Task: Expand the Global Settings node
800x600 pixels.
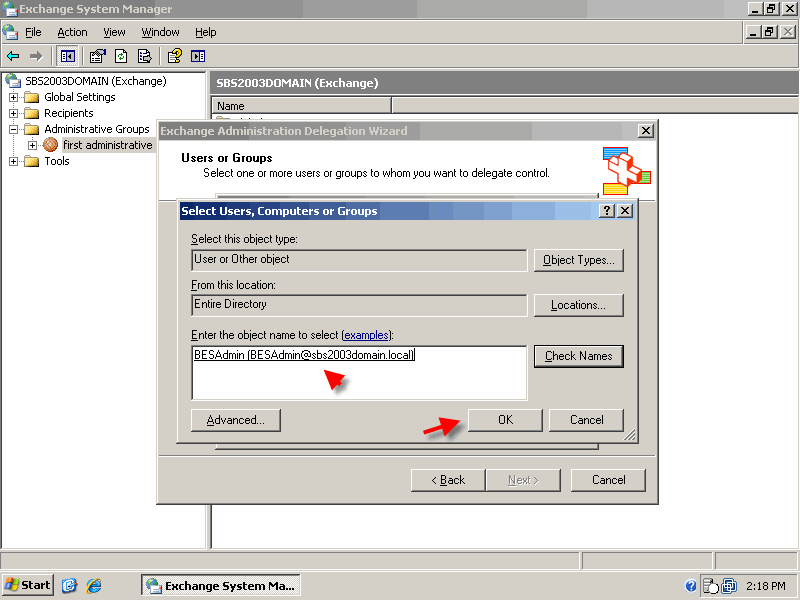Action: (14, 97)
